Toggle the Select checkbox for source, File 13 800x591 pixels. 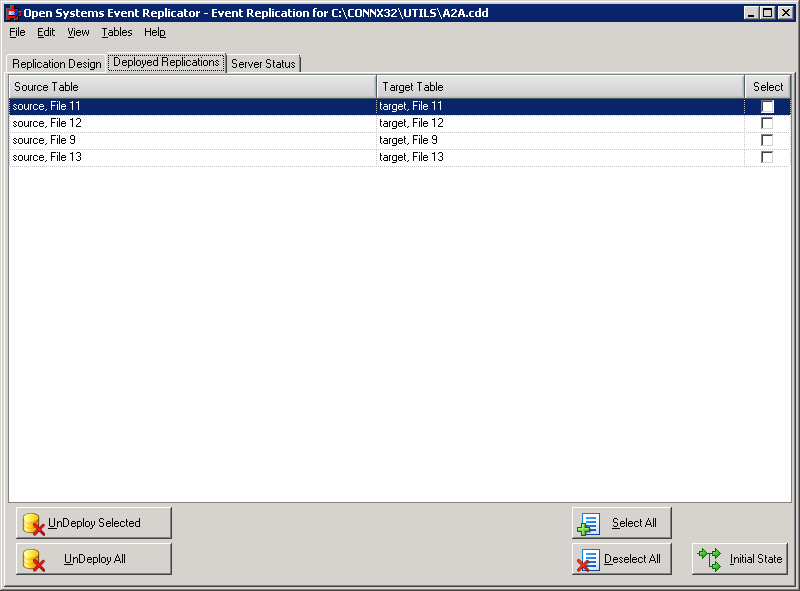(x=767, y=156)
